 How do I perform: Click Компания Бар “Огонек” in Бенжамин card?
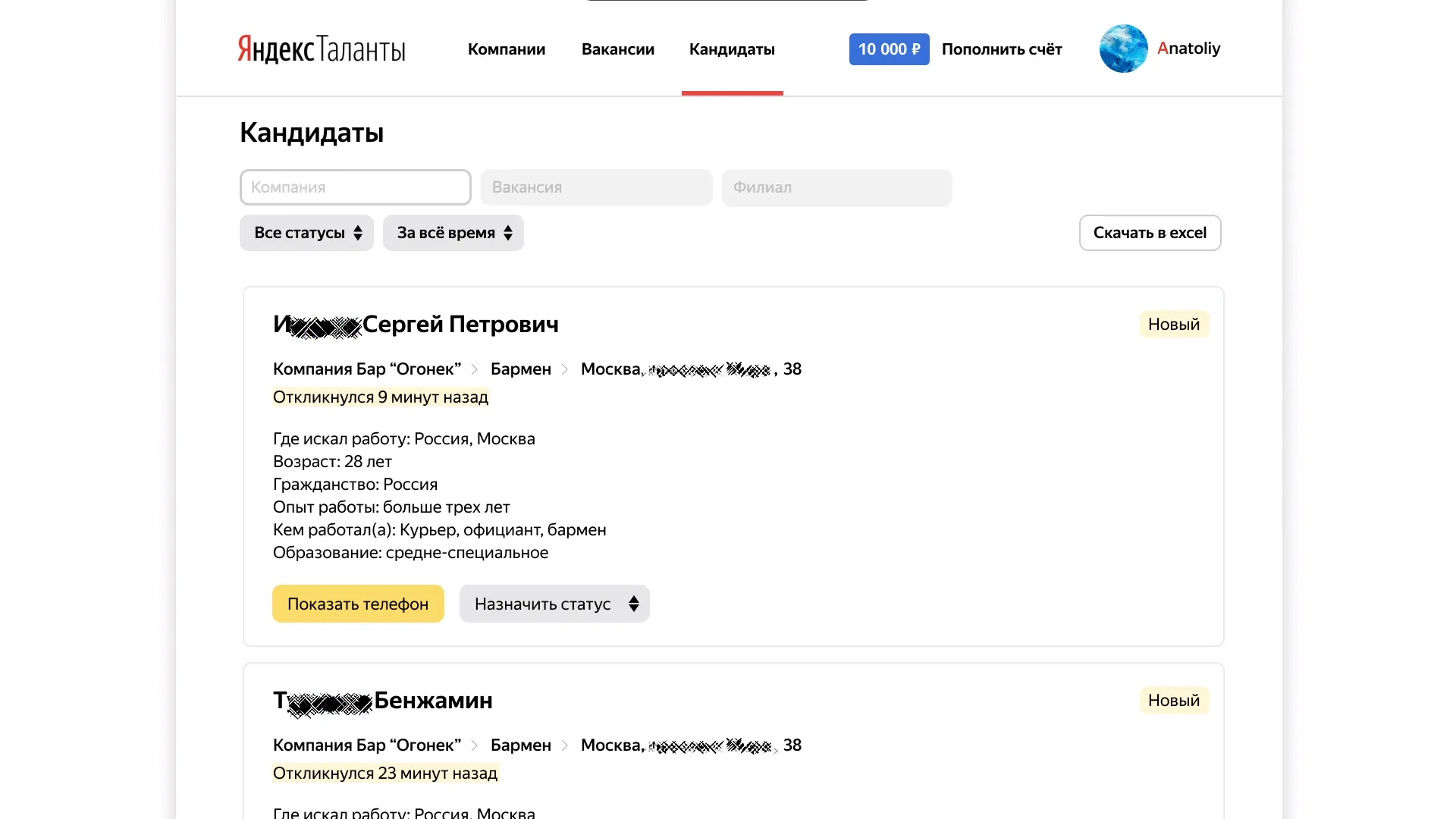pyautogui.click(x=367, y=745)
